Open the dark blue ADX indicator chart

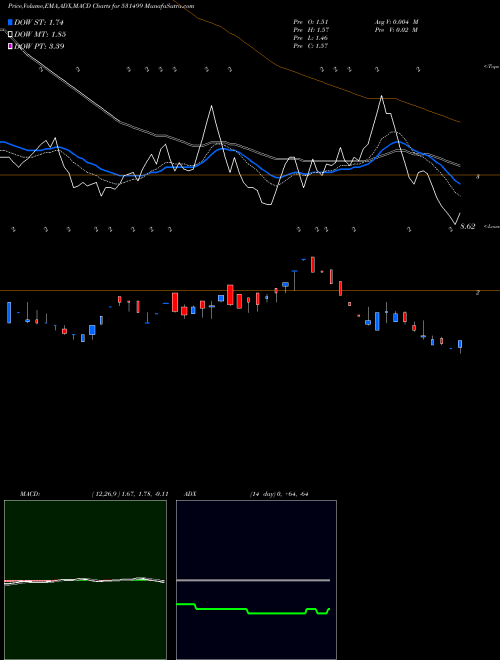pos(256,580)
